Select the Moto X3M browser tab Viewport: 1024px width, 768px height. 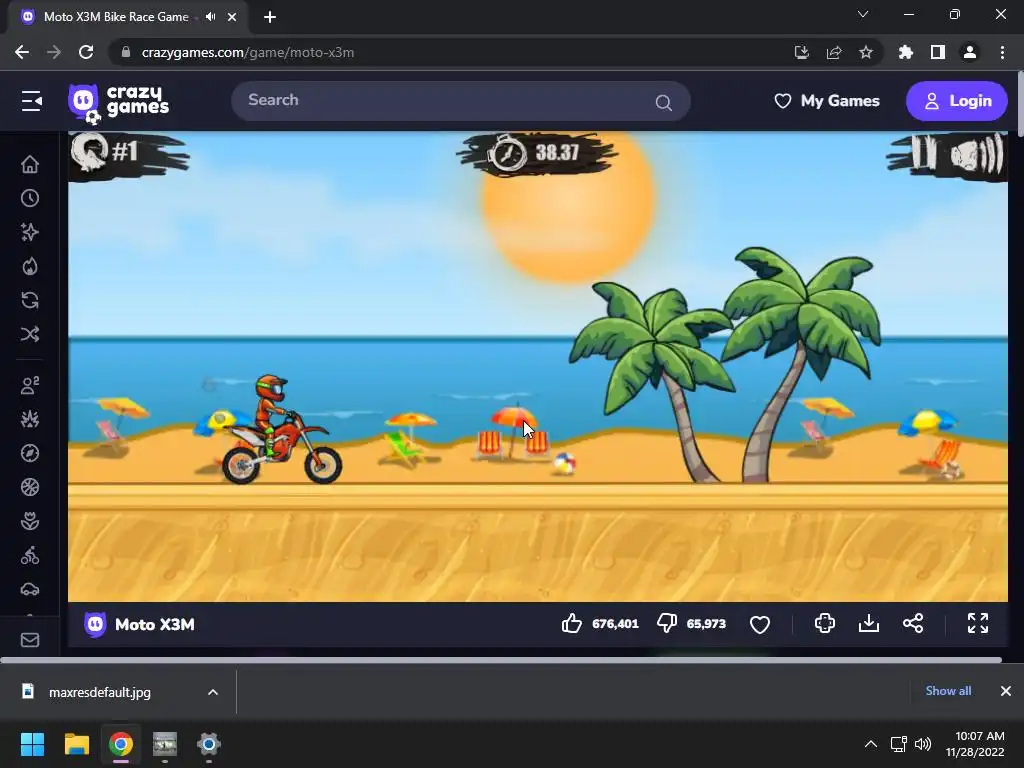coord(128,17)
